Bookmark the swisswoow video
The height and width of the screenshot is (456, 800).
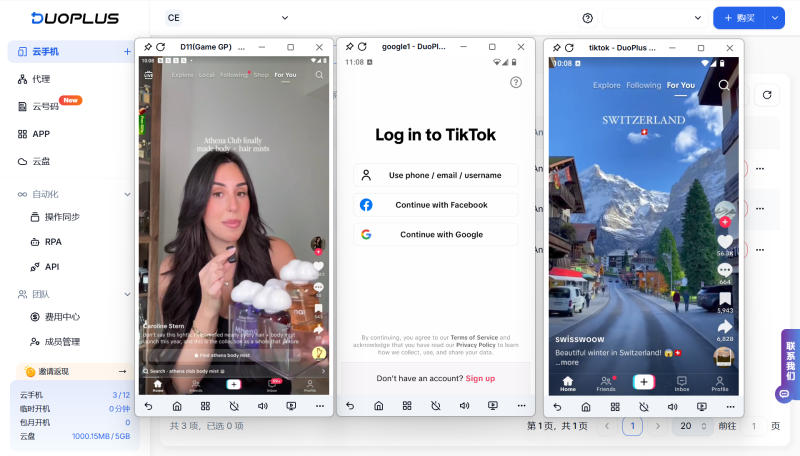pyautogui.click(x=725, y=298)
